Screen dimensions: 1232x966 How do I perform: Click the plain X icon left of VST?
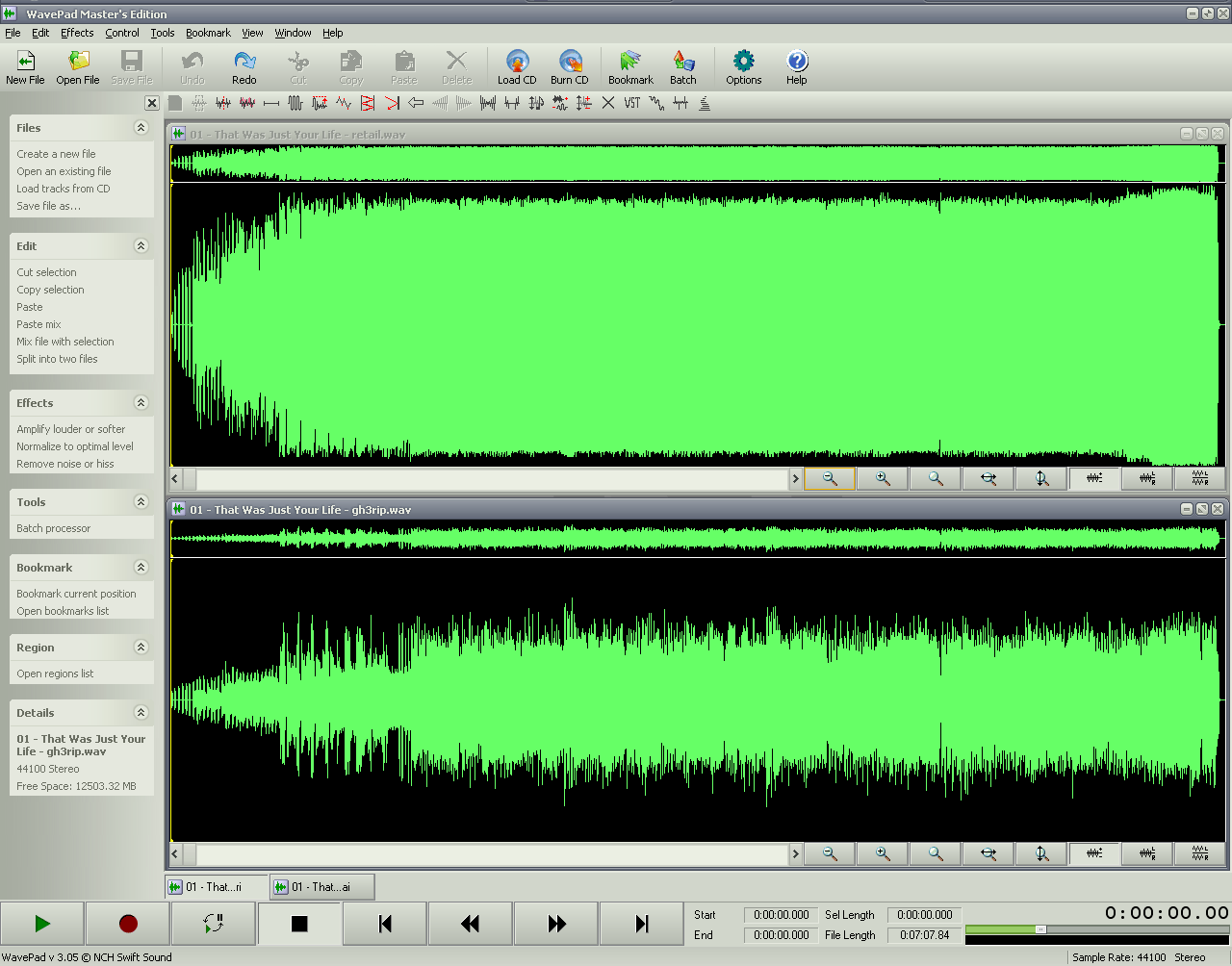608,103
